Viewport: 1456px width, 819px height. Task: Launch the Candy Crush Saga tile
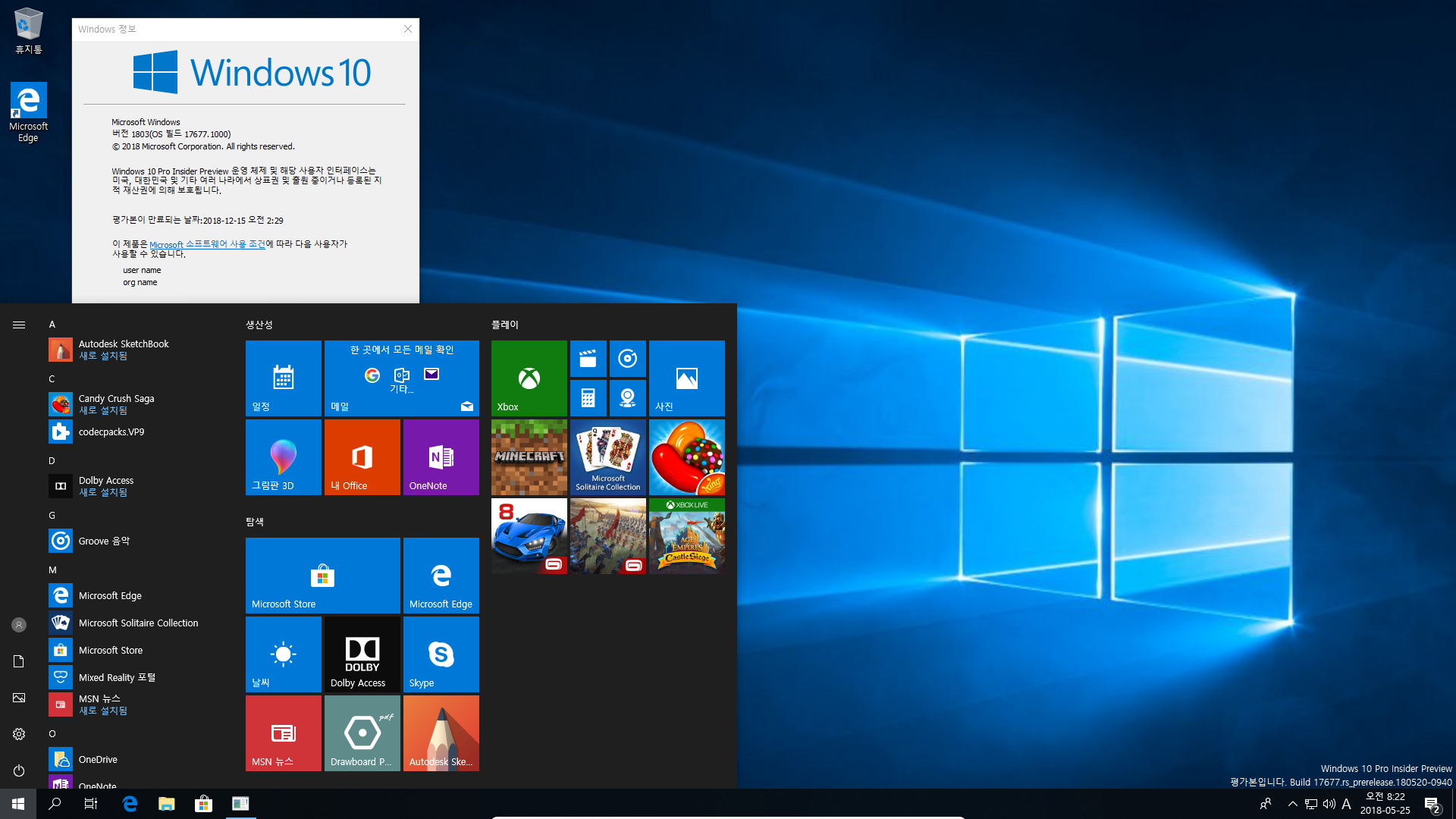[x=687, y=457]
